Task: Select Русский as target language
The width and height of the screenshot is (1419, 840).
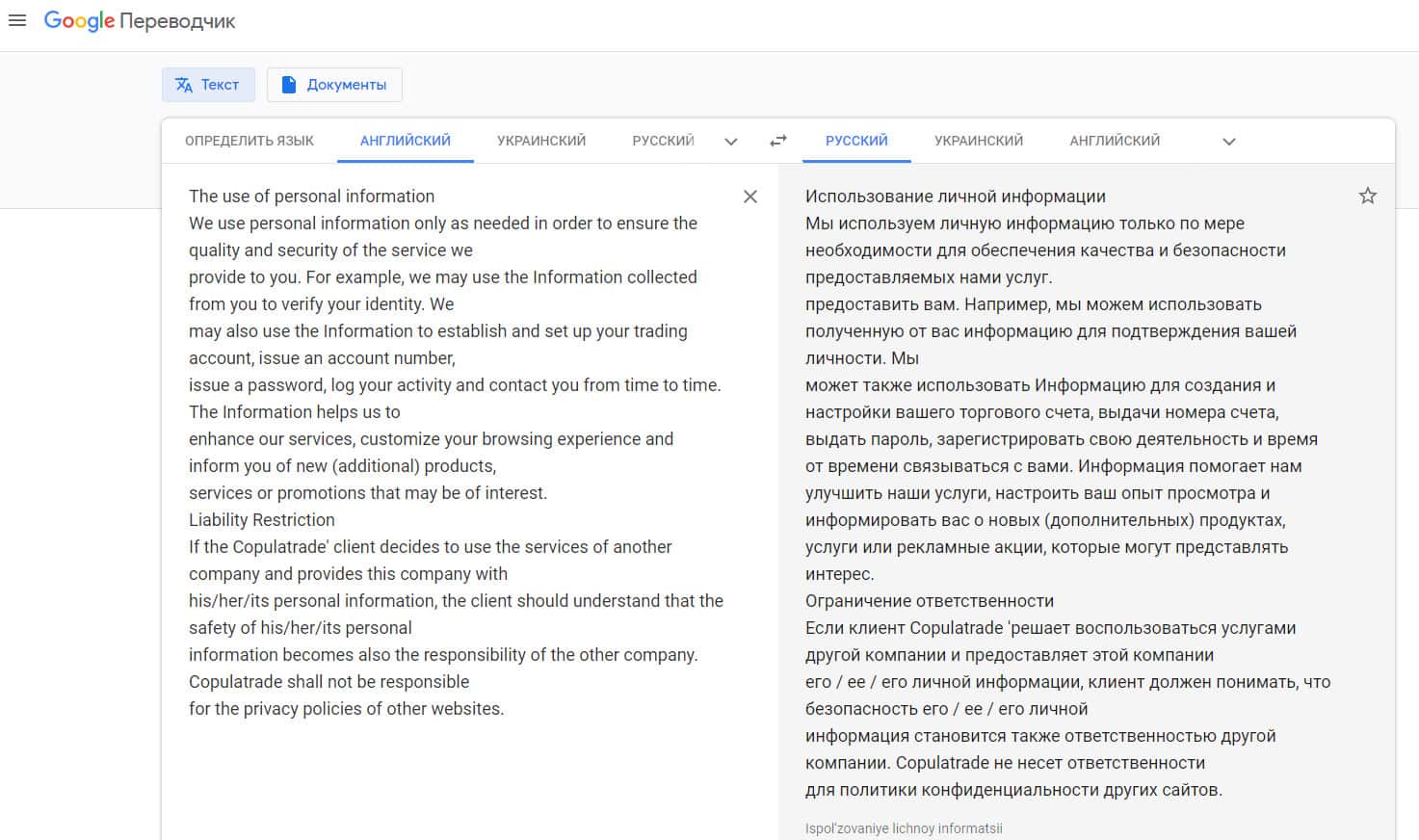Action: pyautogui.click(x=856, y=141)
